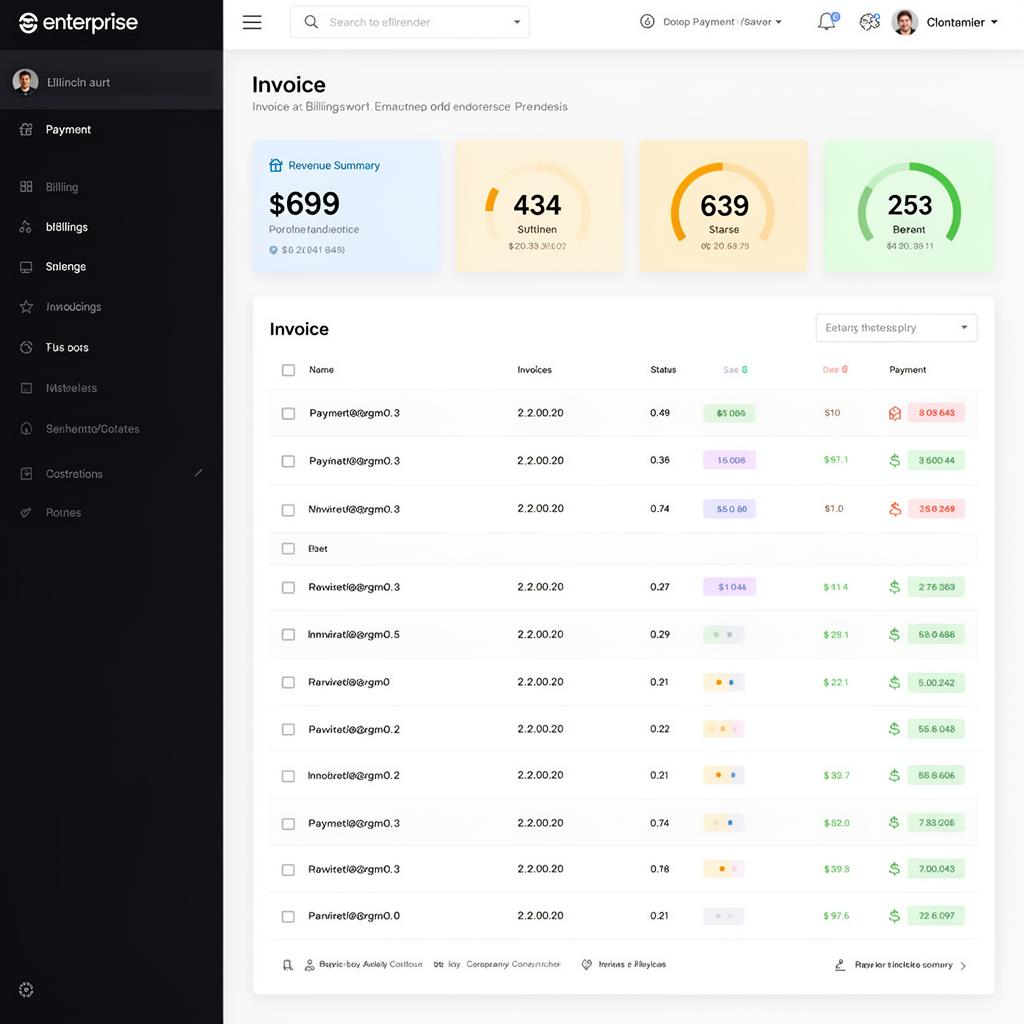Check the Nmviretf@@rgm0.3 row checkbox
This screenshot has width=1024, height=1024.
288,509
